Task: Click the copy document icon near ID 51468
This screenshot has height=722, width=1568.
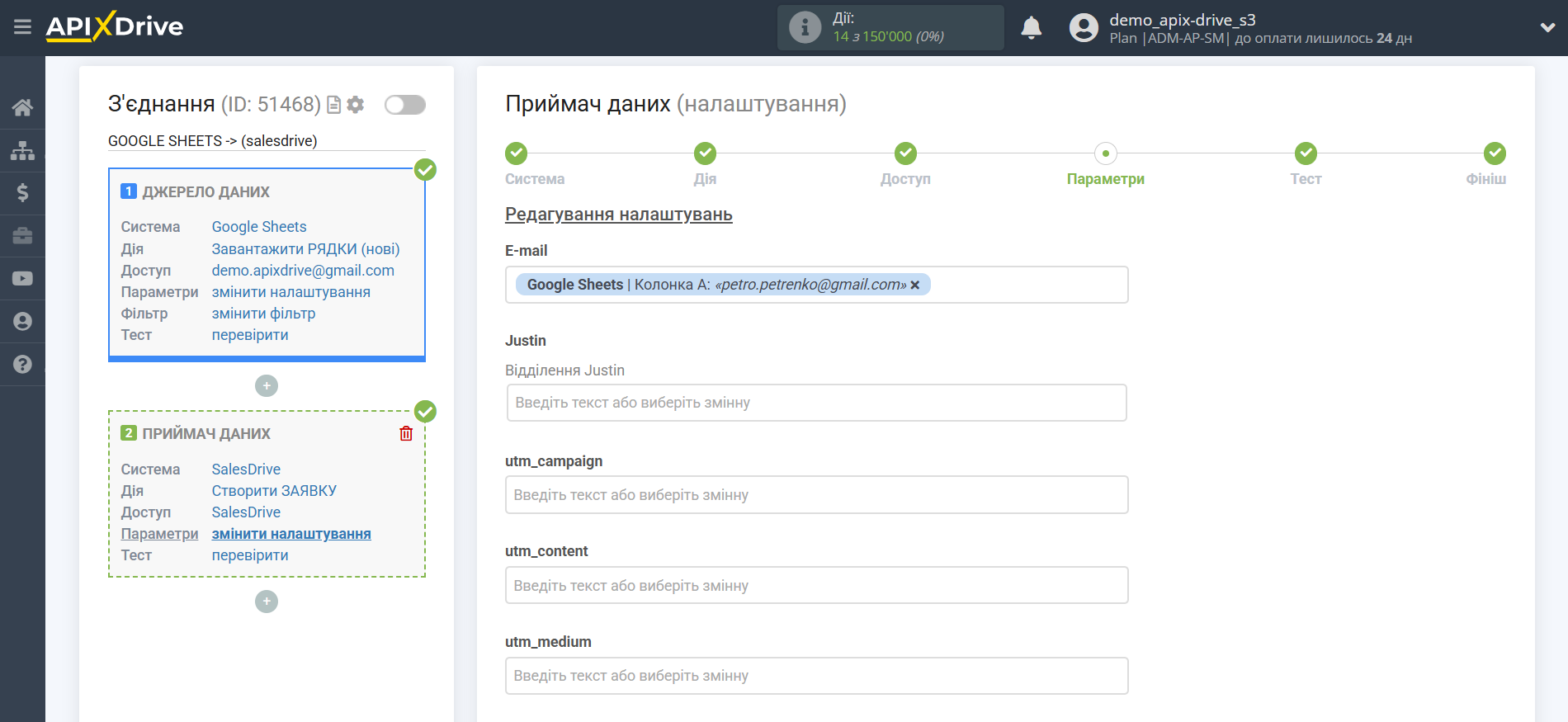Action: coord(333,105)
